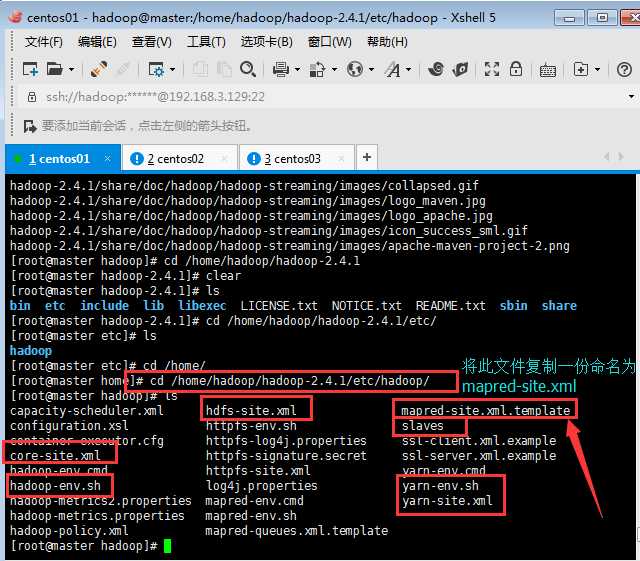The image size is (640, 561).
Task: Open the 窗口(W) menu
Action: pyautogui.click(x=329, y=42)
